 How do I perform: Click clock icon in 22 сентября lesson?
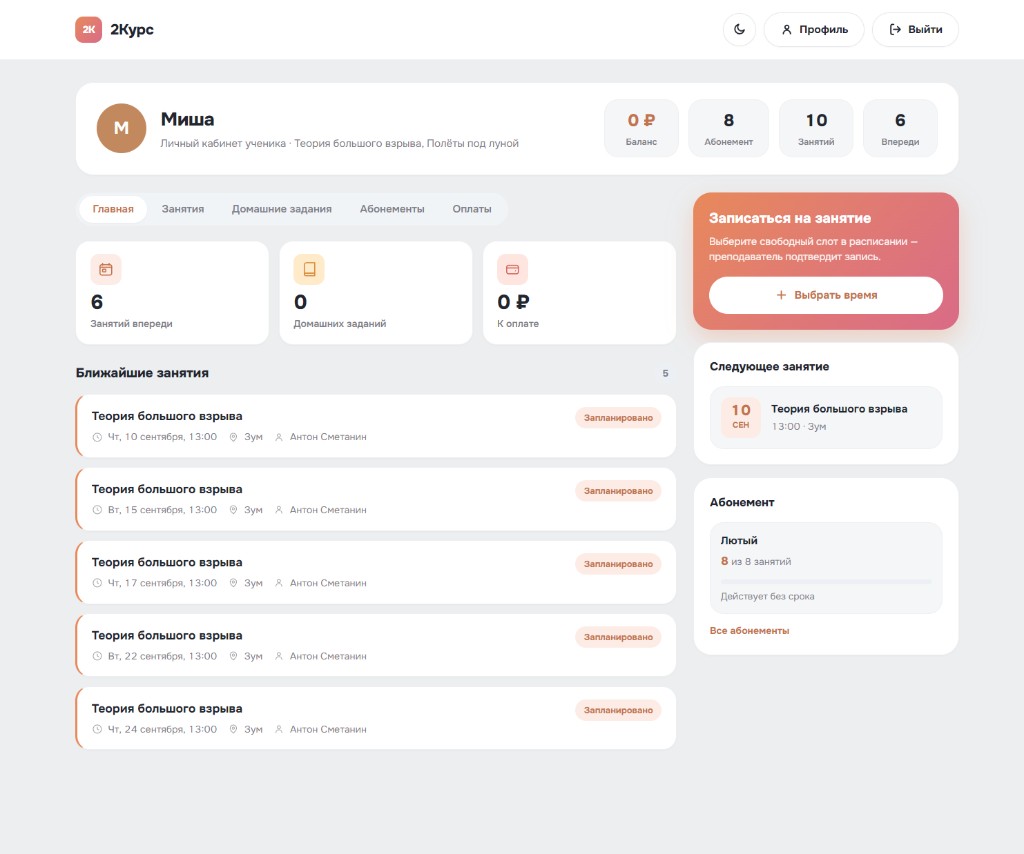[97, 656]
